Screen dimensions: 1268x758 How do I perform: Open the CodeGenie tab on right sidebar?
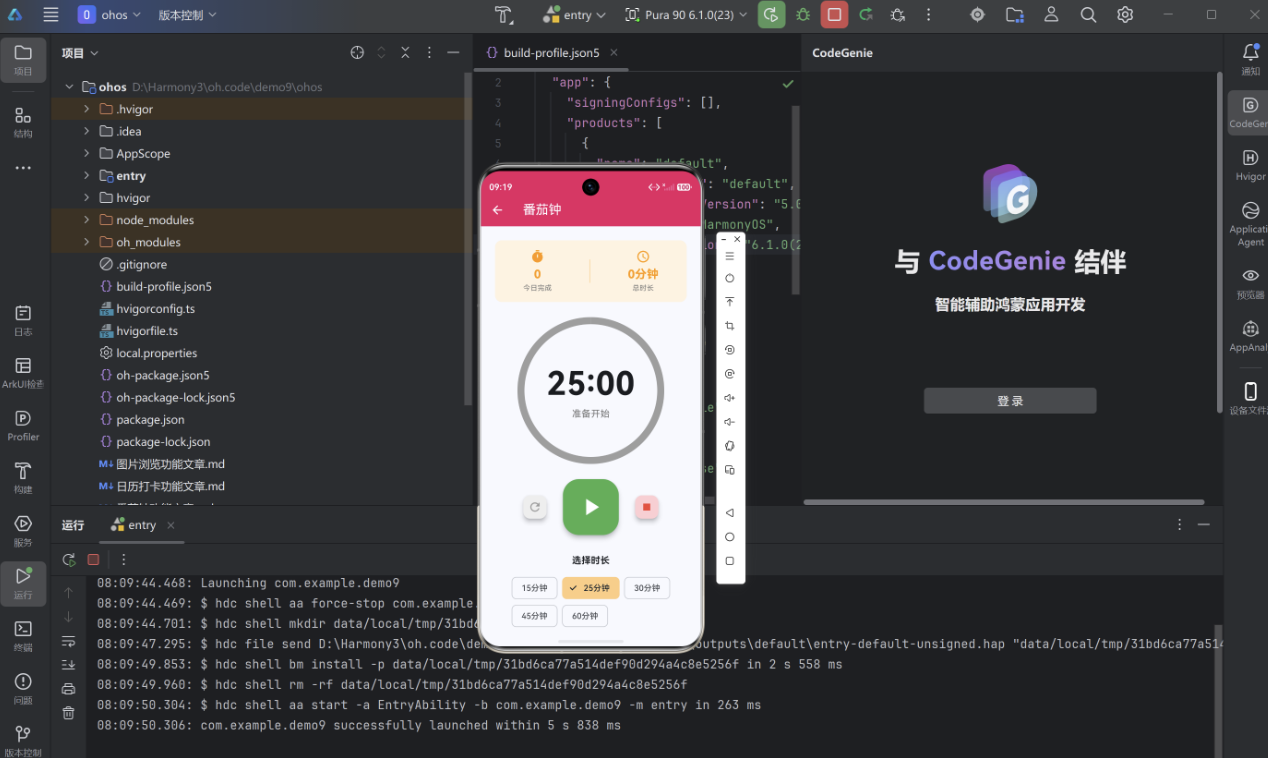click(x=1250, y=112)
